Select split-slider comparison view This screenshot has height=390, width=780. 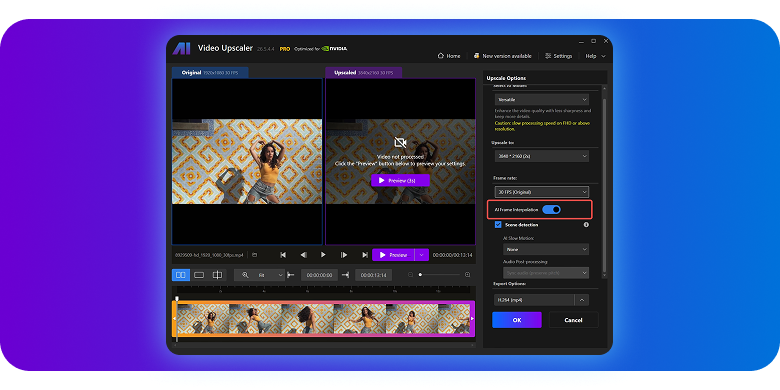click(x=217, y=275)
